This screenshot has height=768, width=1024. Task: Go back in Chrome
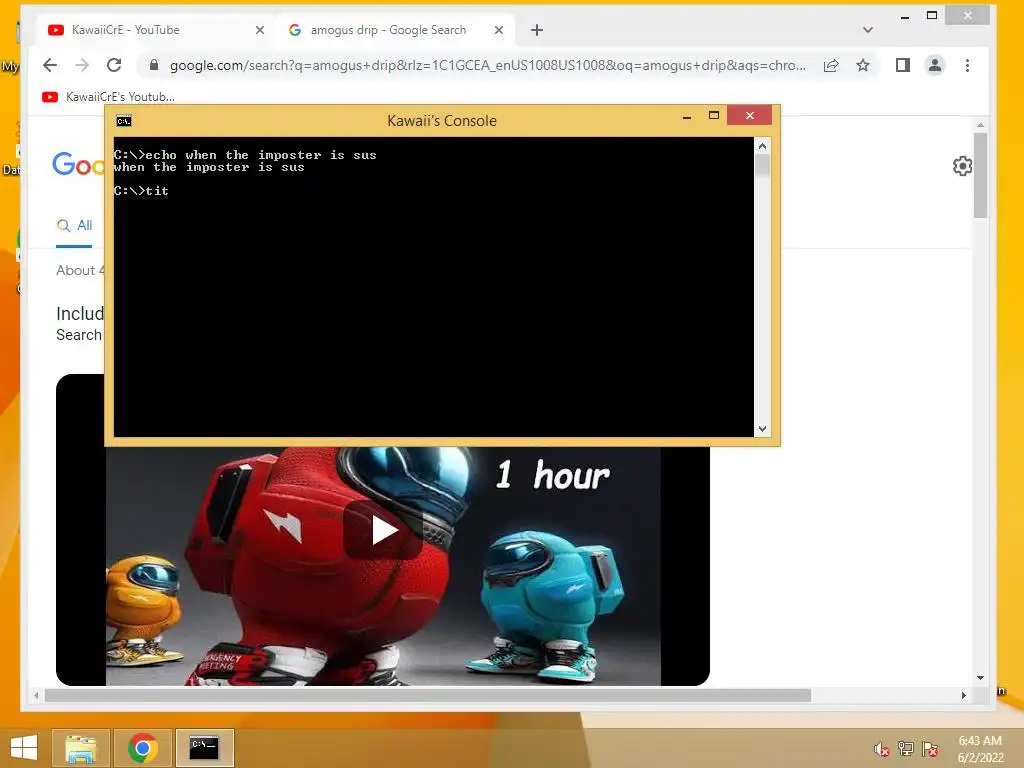coord(50,65)
